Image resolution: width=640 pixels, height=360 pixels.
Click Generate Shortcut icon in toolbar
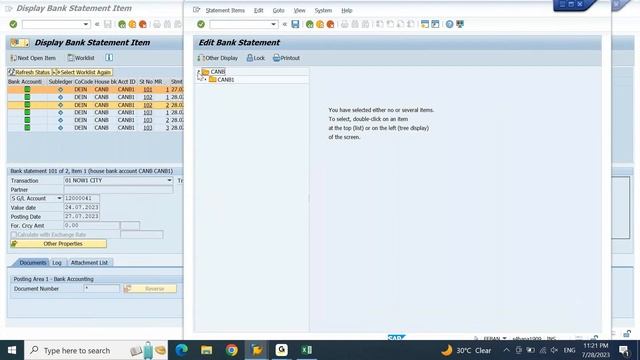point(436,24)
